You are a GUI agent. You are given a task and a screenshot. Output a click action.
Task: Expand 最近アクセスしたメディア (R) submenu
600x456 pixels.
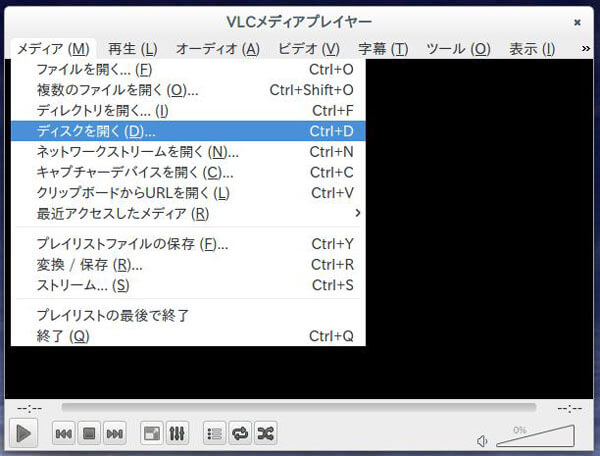tap(188, 213)
